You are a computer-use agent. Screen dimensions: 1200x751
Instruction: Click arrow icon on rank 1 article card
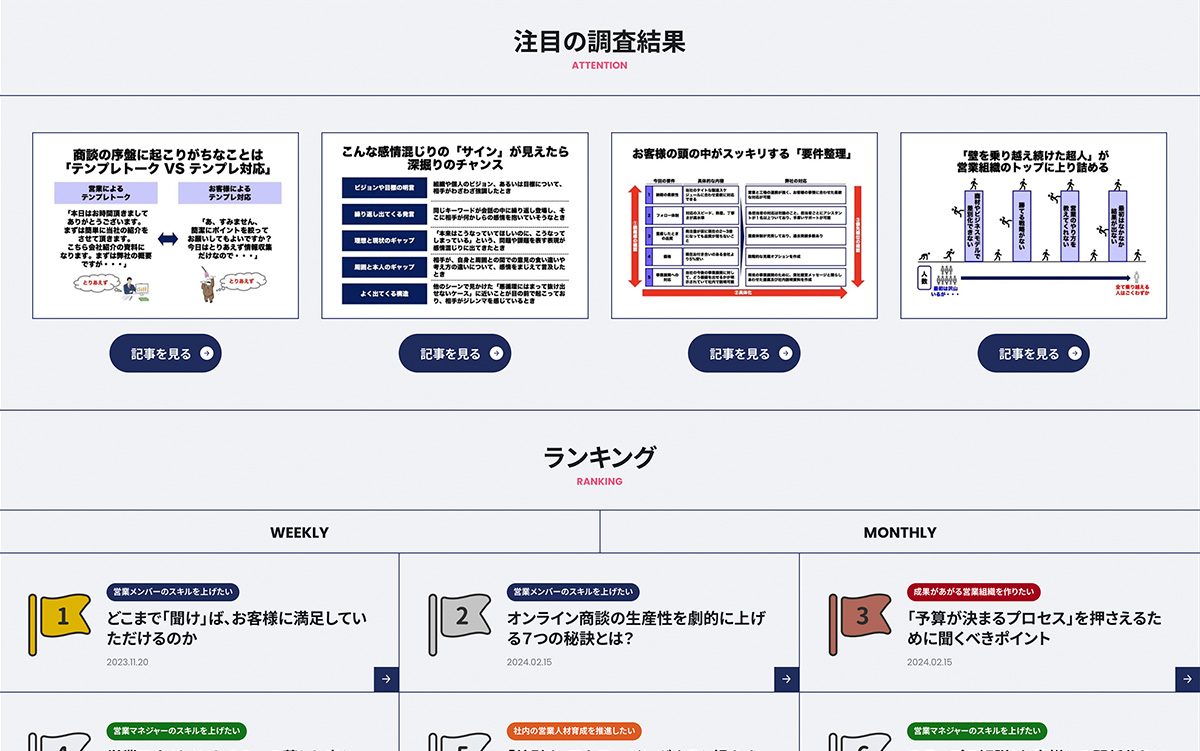(x=387, y=679)
